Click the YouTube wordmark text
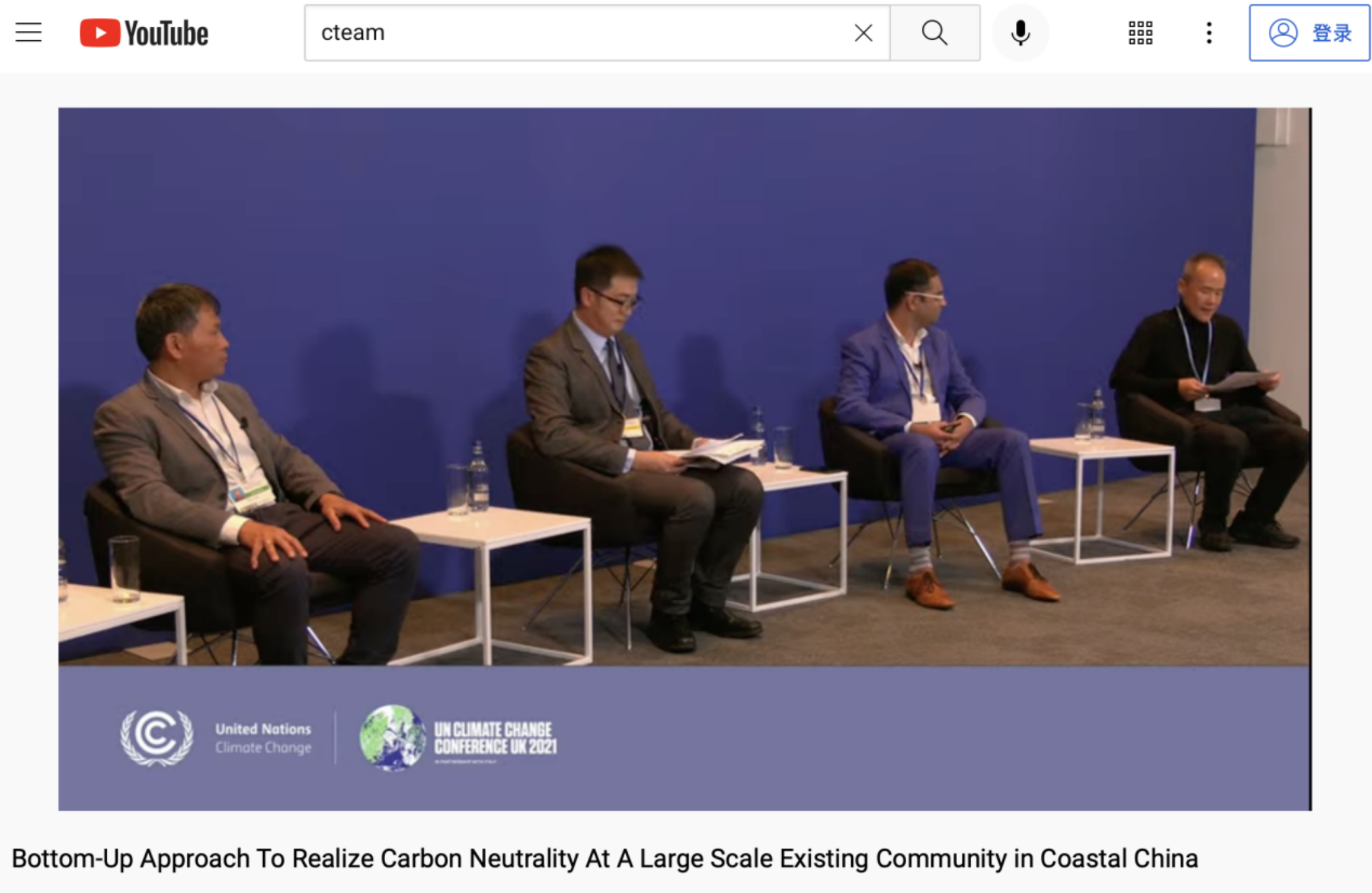The height and width of the screenshot is (893, 1372). click(166, 33)
